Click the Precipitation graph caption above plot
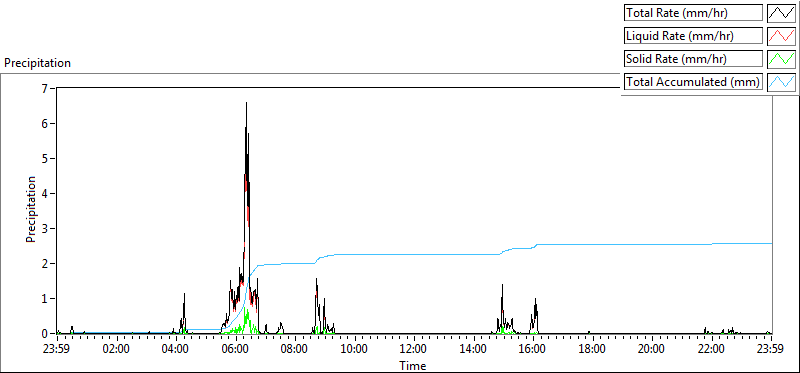The height and width of the screenshot is (373, 800). pos(37,63)
